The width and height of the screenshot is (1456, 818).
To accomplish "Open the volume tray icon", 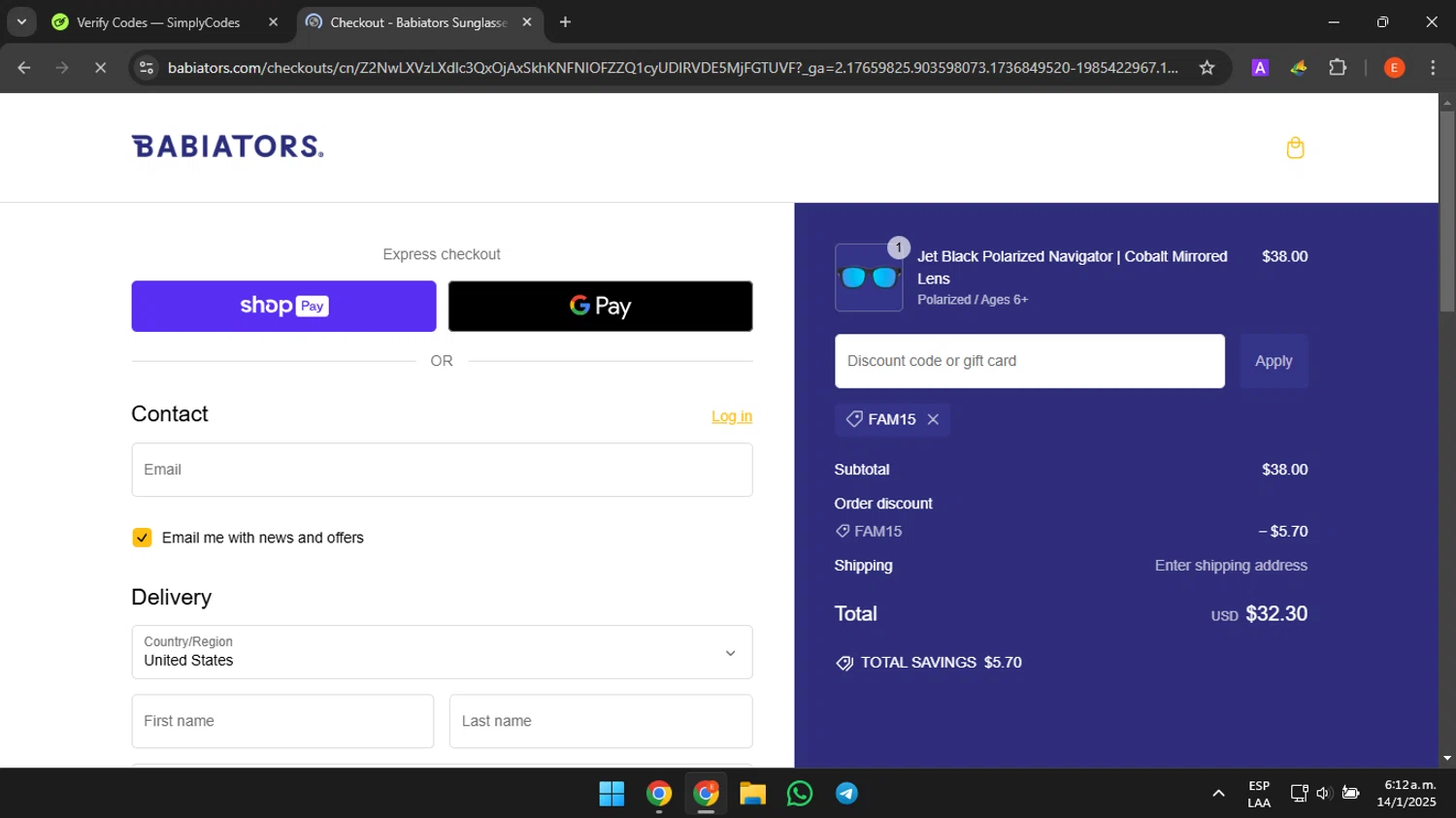I will pyautogui.click(x=1323, y=794).
